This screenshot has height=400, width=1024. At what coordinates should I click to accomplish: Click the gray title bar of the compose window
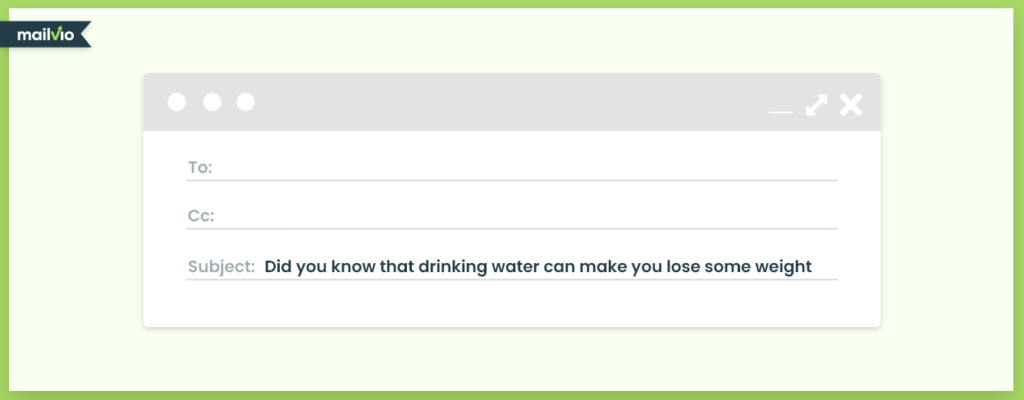pyautogui.click(x=512, y=102)
